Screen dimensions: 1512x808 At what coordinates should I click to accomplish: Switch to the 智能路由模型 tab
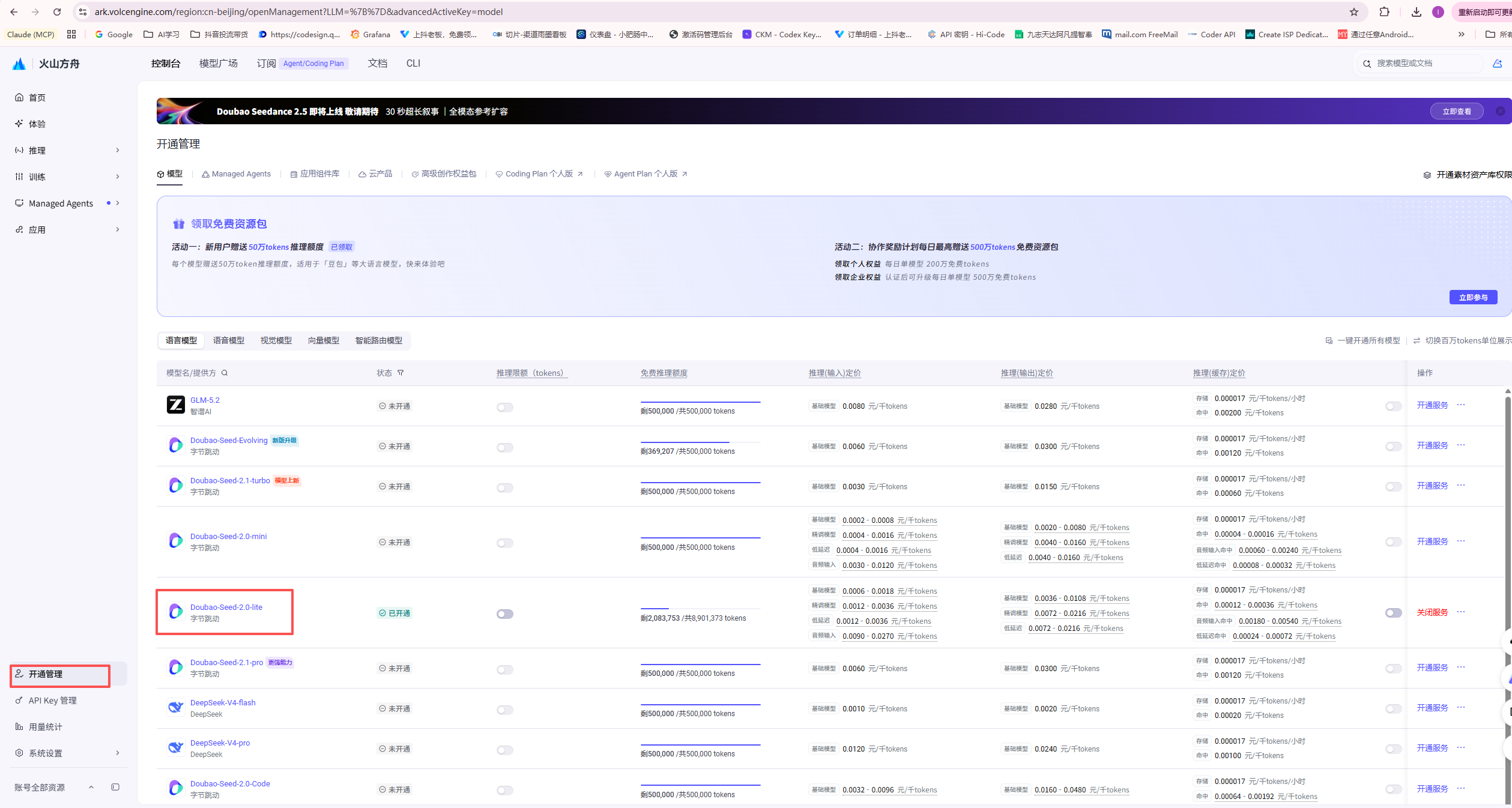pyautogui.click(x=379, y=340)
